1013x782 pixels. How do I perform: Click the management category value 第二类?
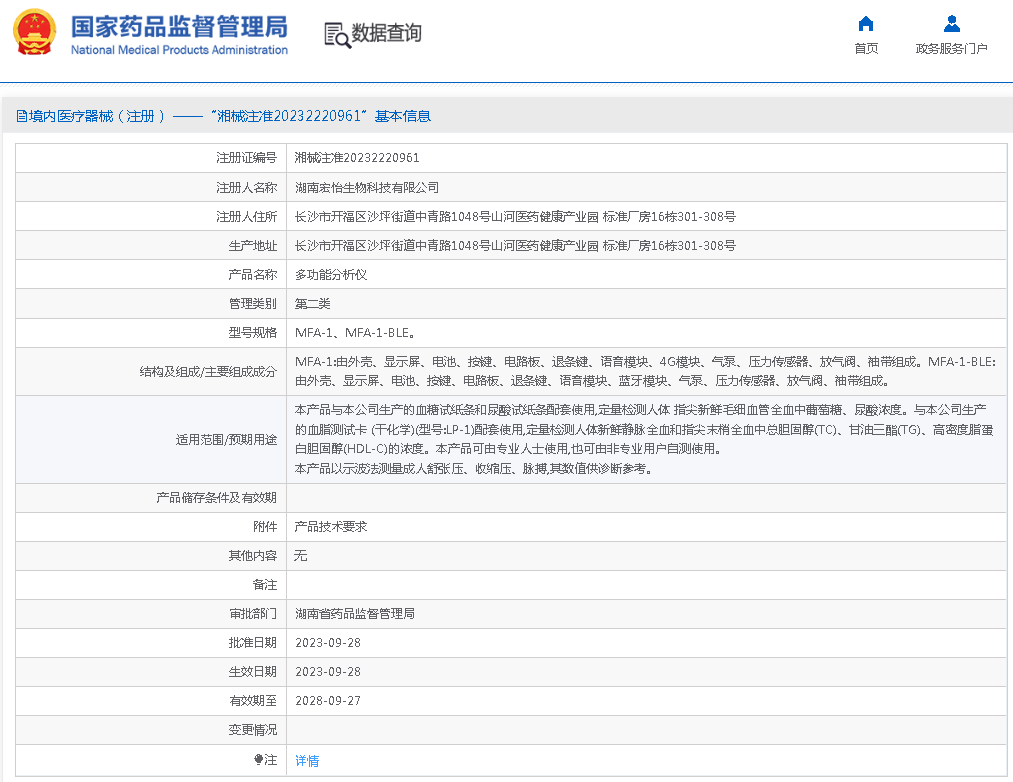point(313,303)
